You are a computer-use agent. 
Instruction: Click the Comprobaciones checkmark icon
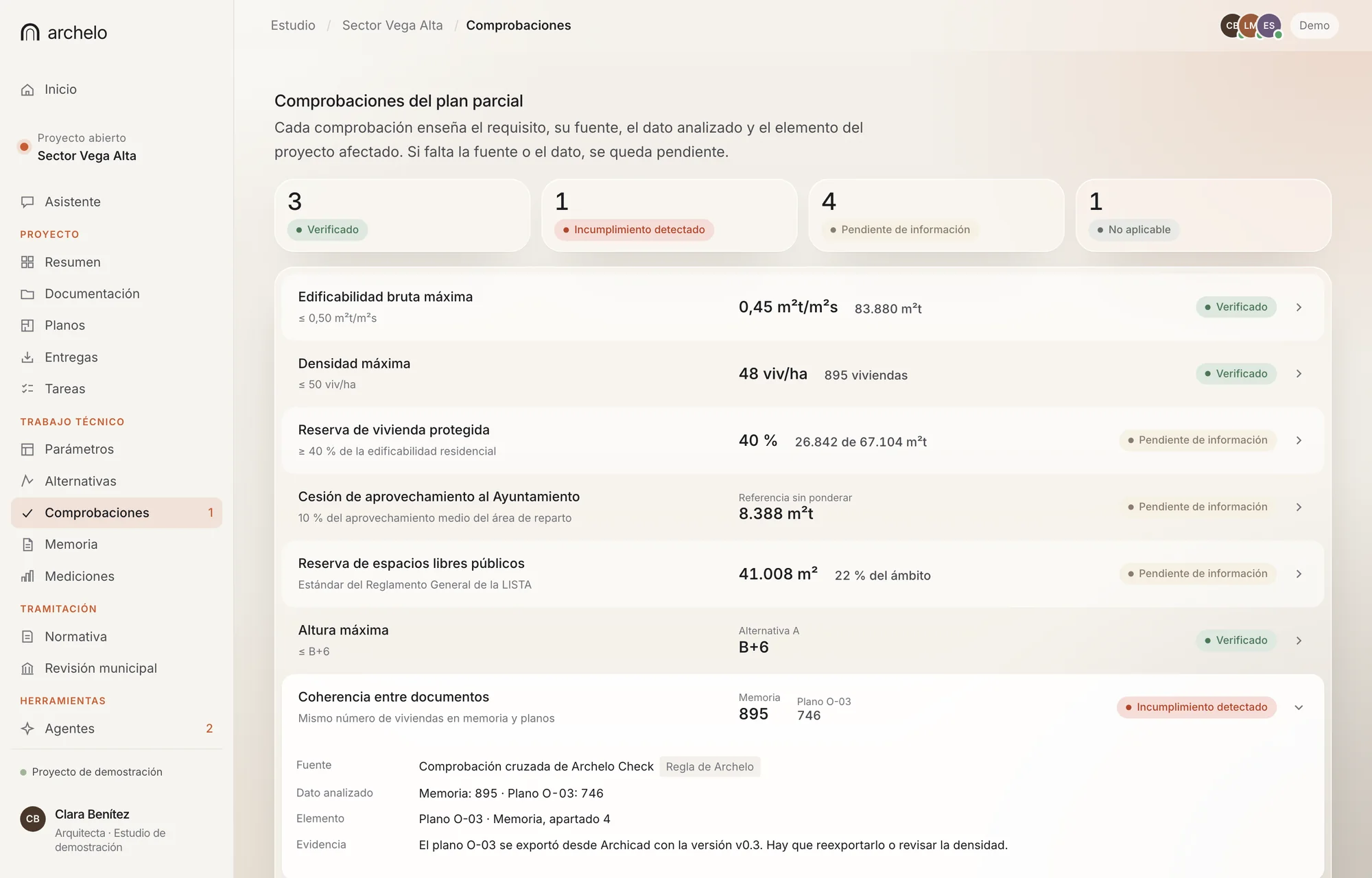(27, 513)
